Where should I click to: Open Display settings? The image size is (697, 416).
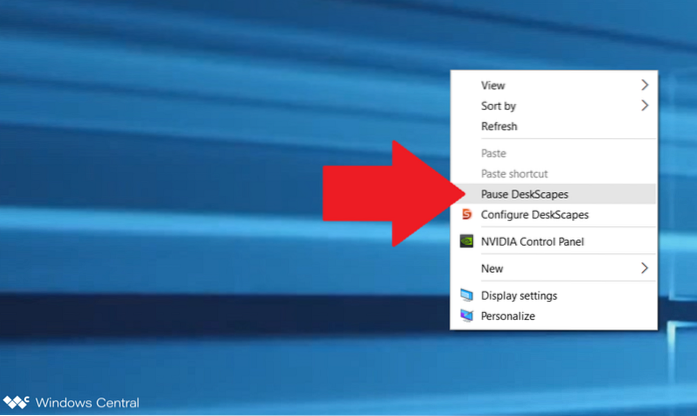point(519,296)
